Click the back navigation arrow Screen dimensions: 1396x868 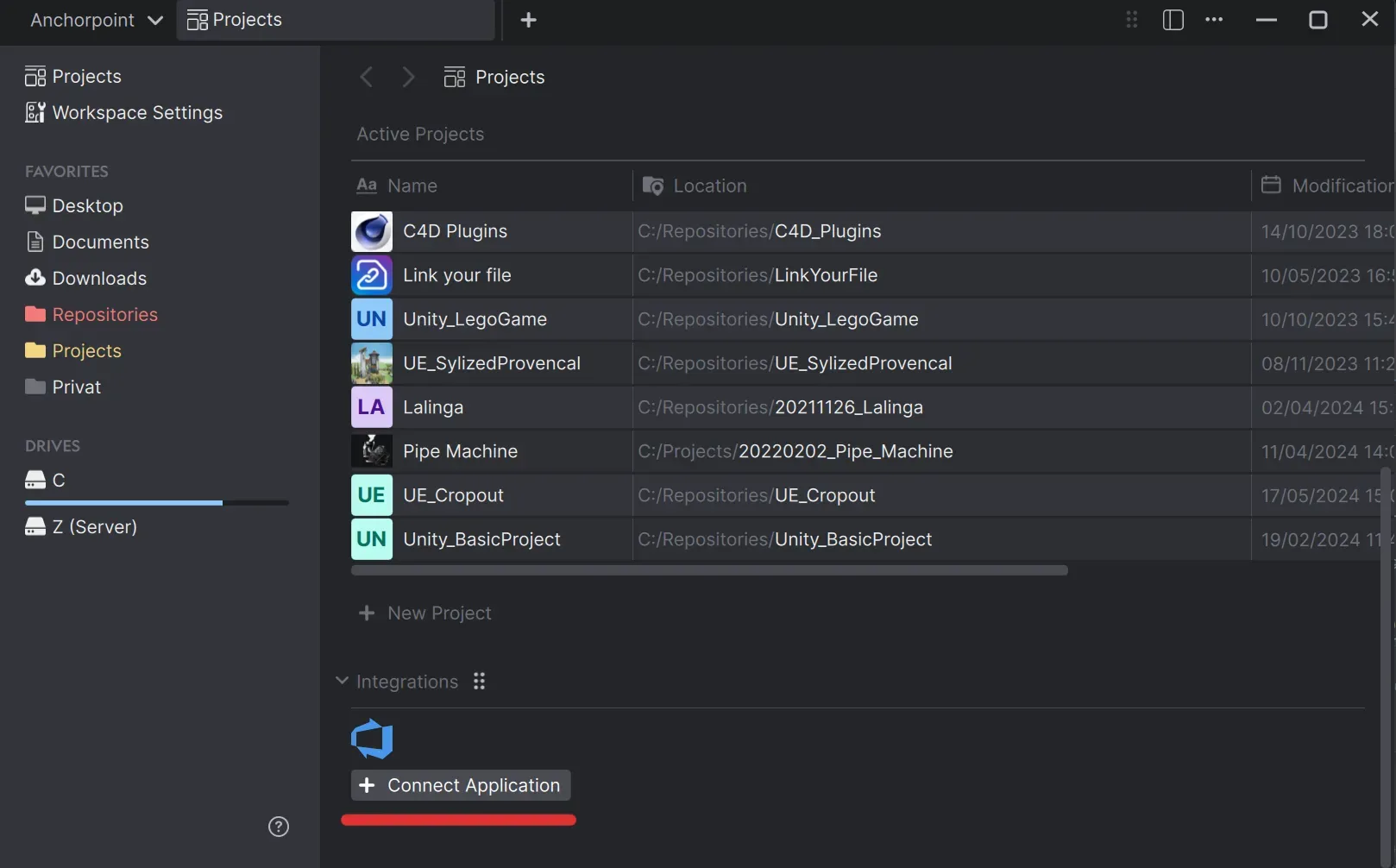pos(366,76)
